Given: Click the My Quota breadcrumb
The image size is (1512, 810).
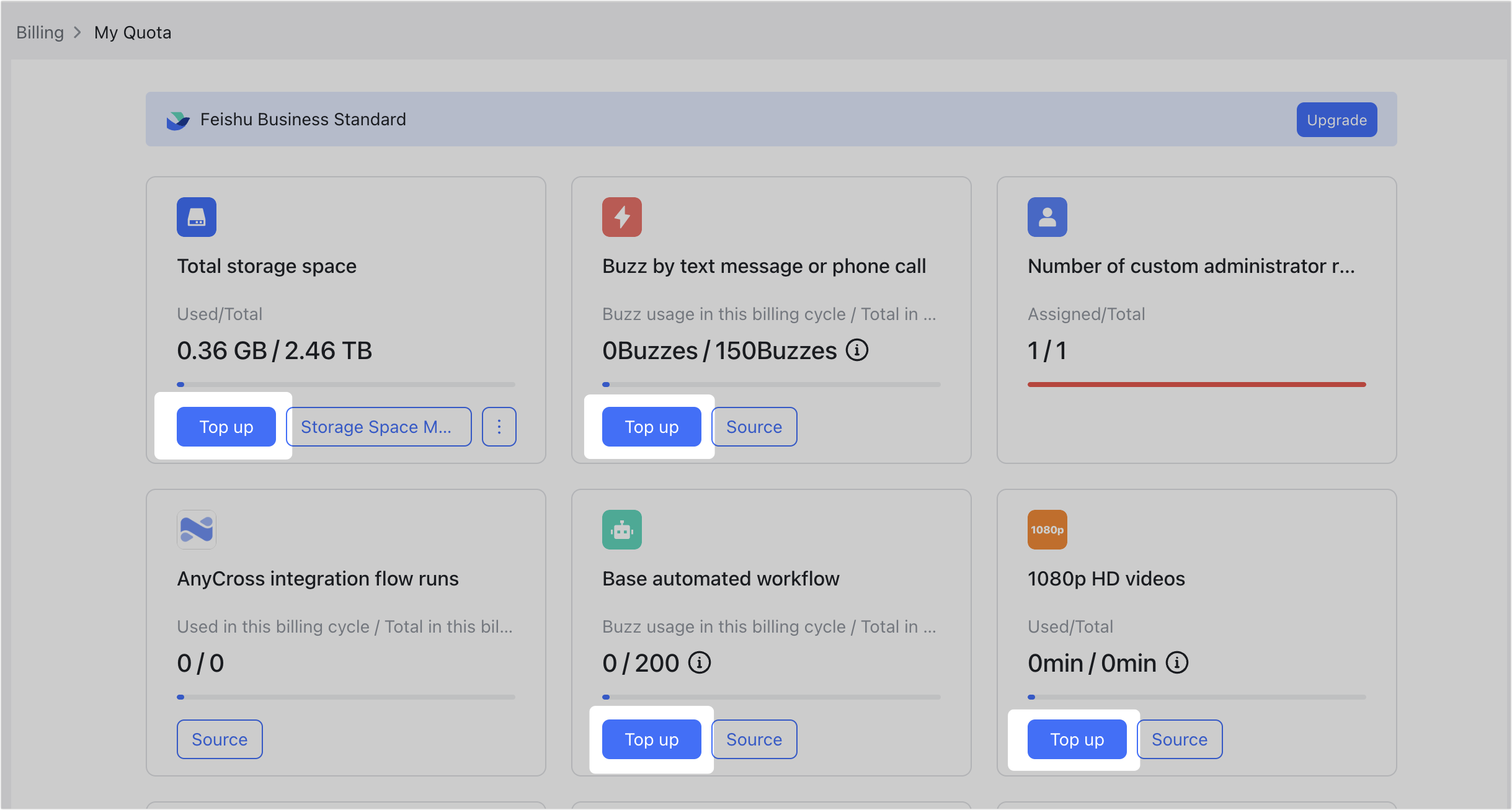Looking at the screenshot, I should click(x=133, y=32).
